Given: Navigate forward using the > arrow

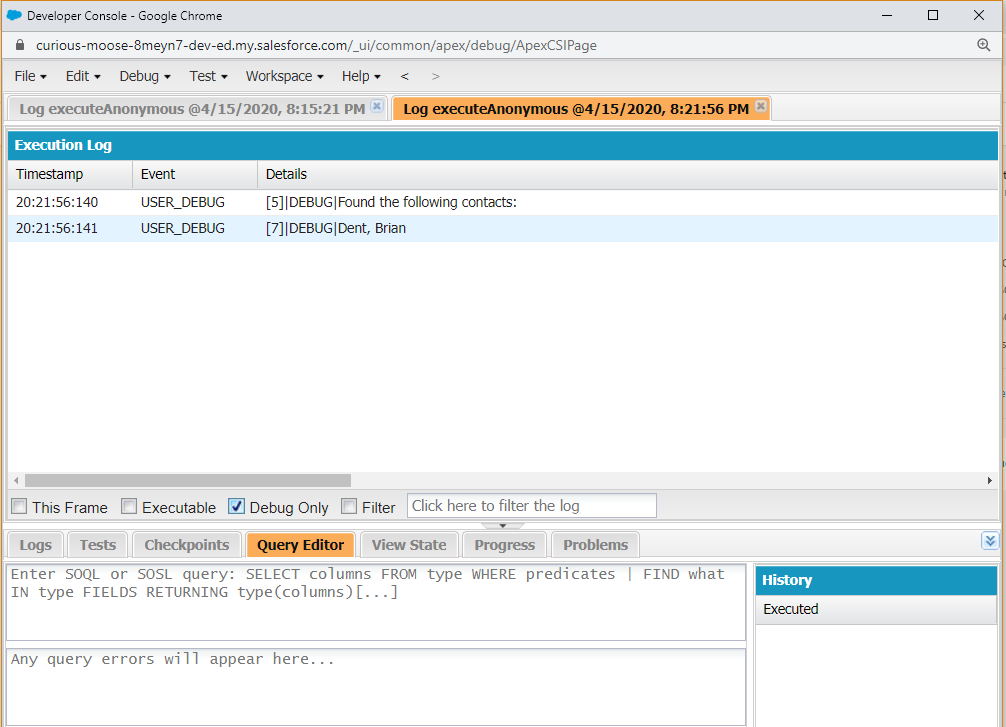Looking at the screenshot, I should [436, 76].
